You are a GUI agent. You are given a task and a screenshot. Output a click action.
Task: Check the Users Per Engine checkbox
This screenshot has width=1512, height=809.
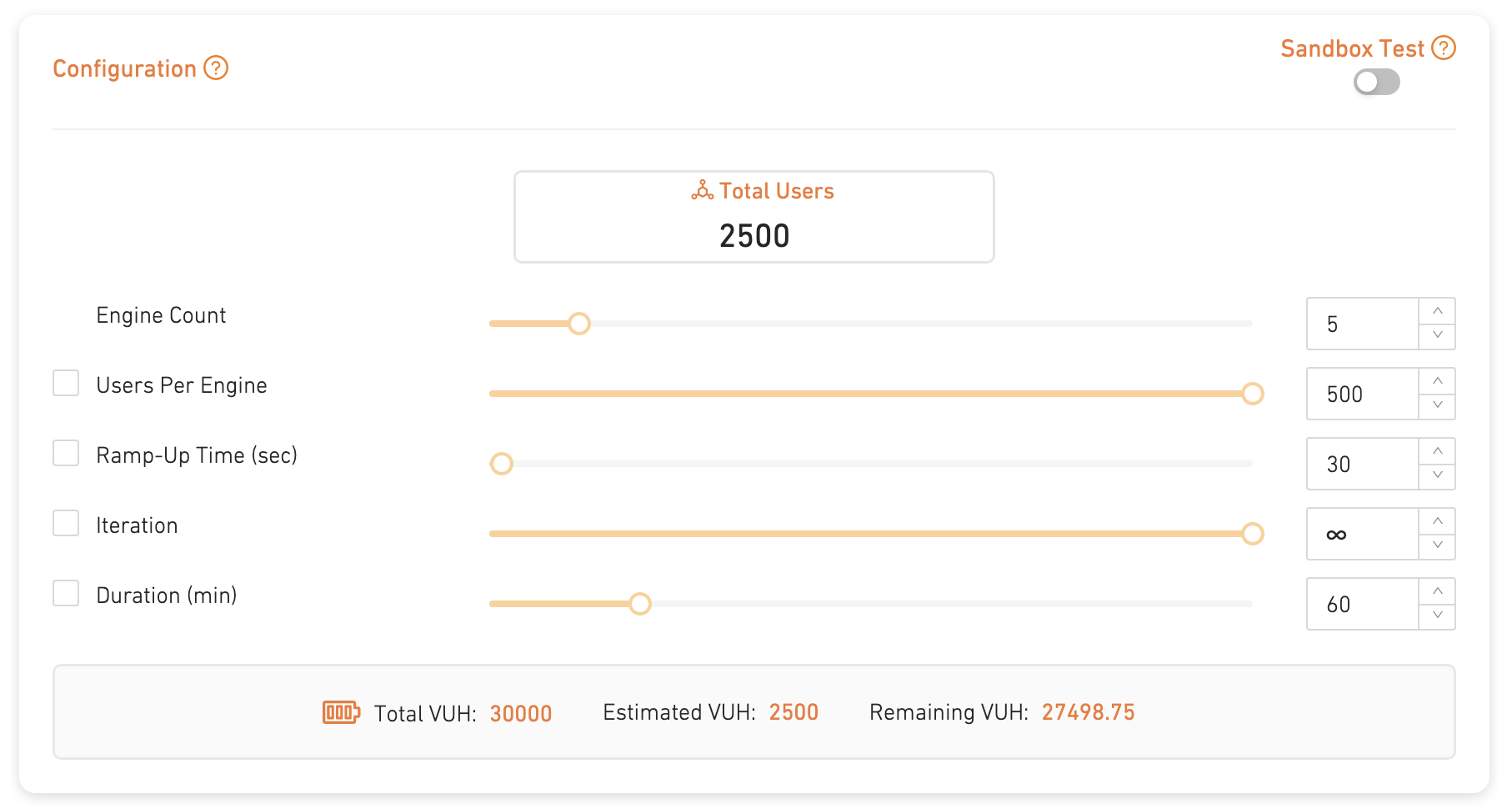click(x=66, y=384)
